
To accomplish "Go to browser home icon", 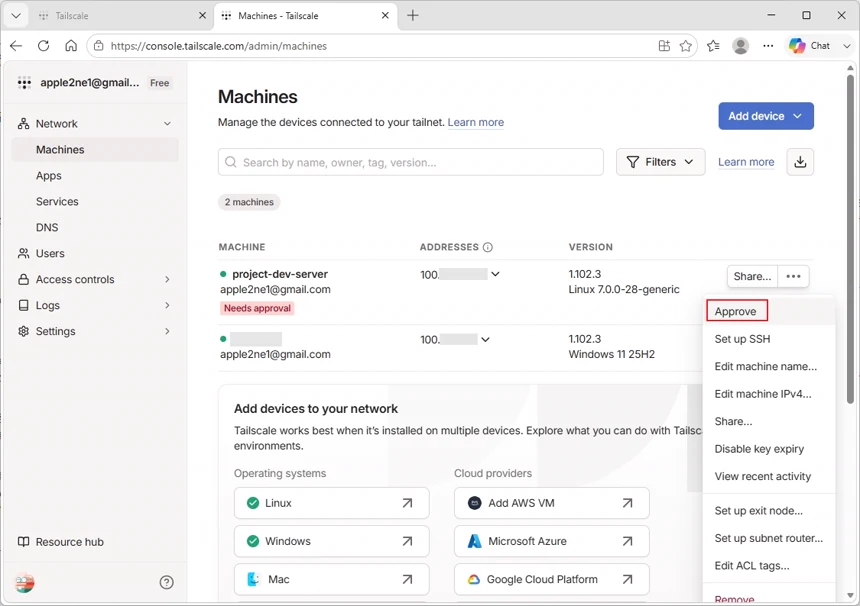I will pyautogui.click(x=71, y=46).
